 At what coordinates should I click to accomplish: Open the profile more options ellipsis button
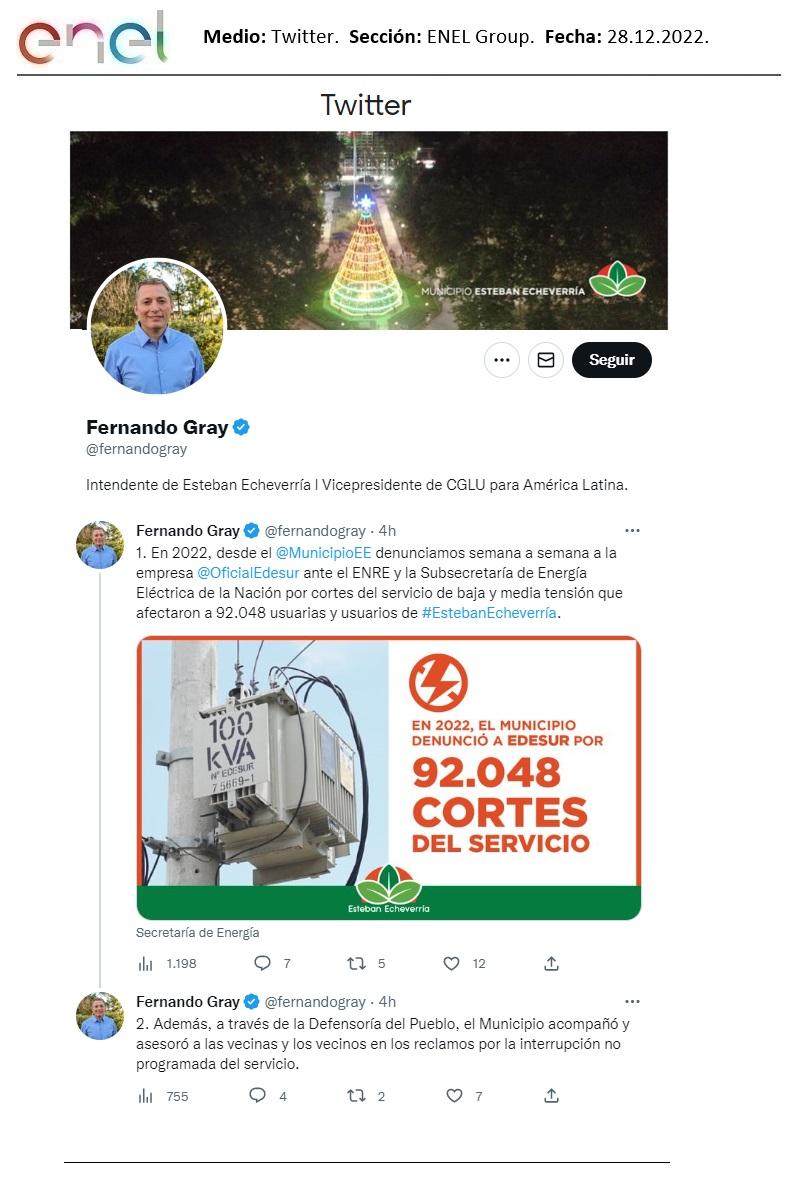coord(502,360)
